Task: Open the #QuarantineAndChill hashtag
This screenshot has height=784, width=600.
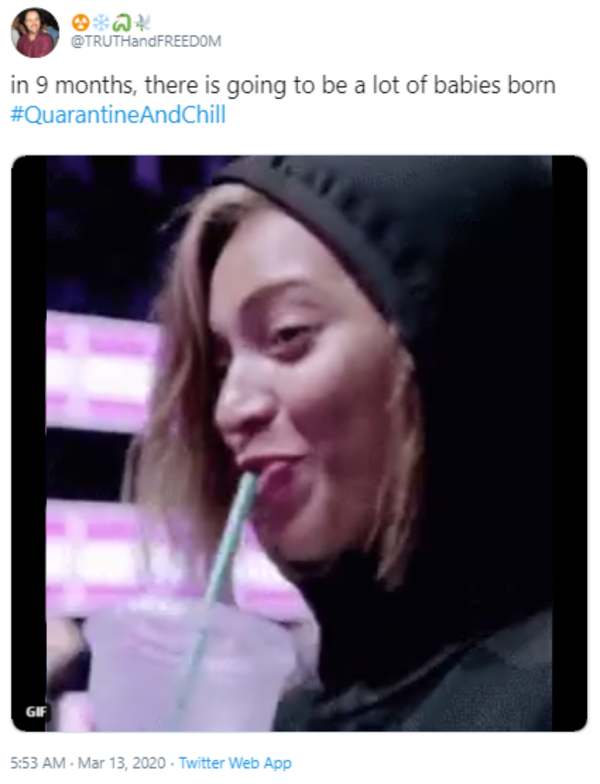Action: pos(118,114)
